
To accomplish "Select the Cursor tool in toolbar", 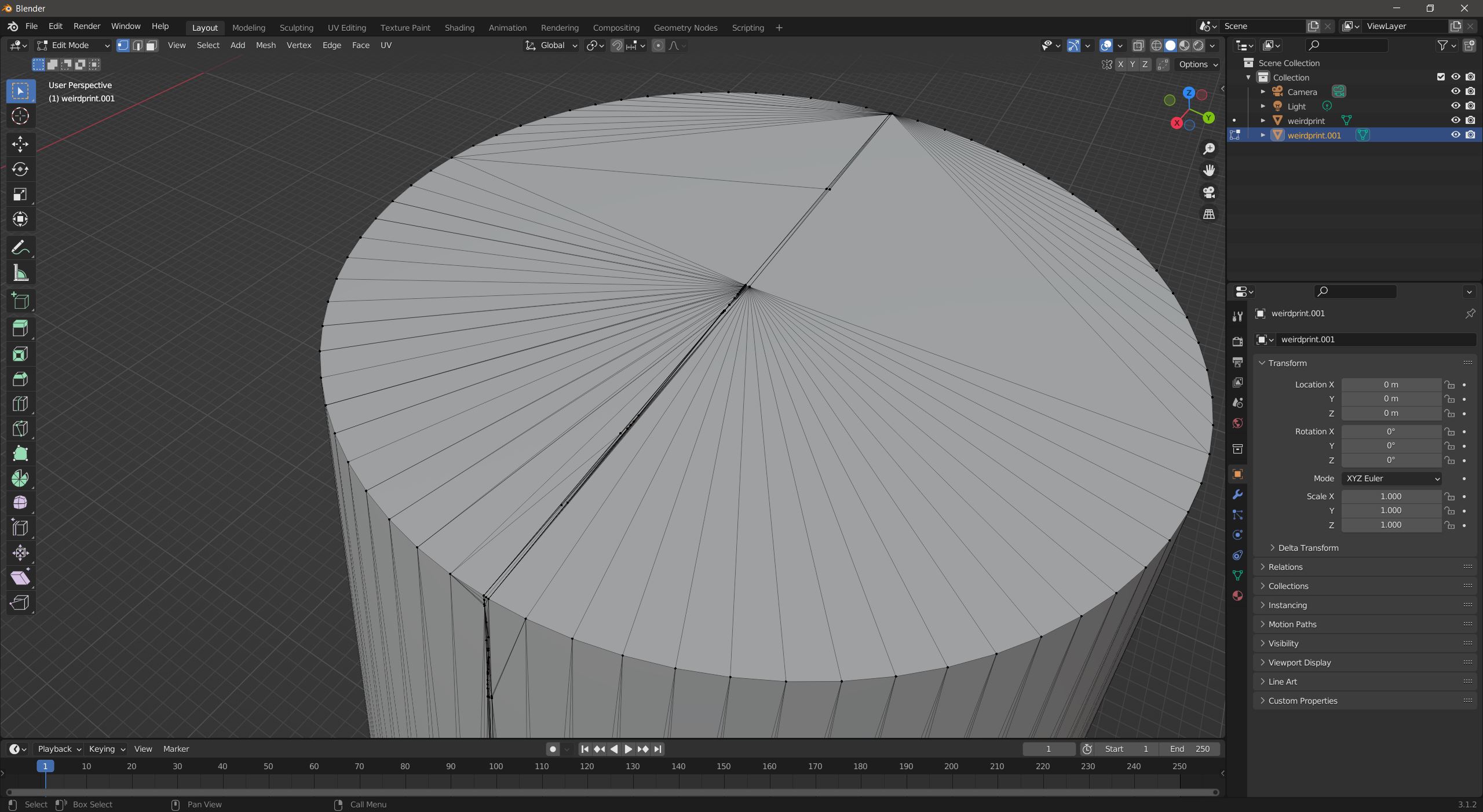I will tap(20, 116).
